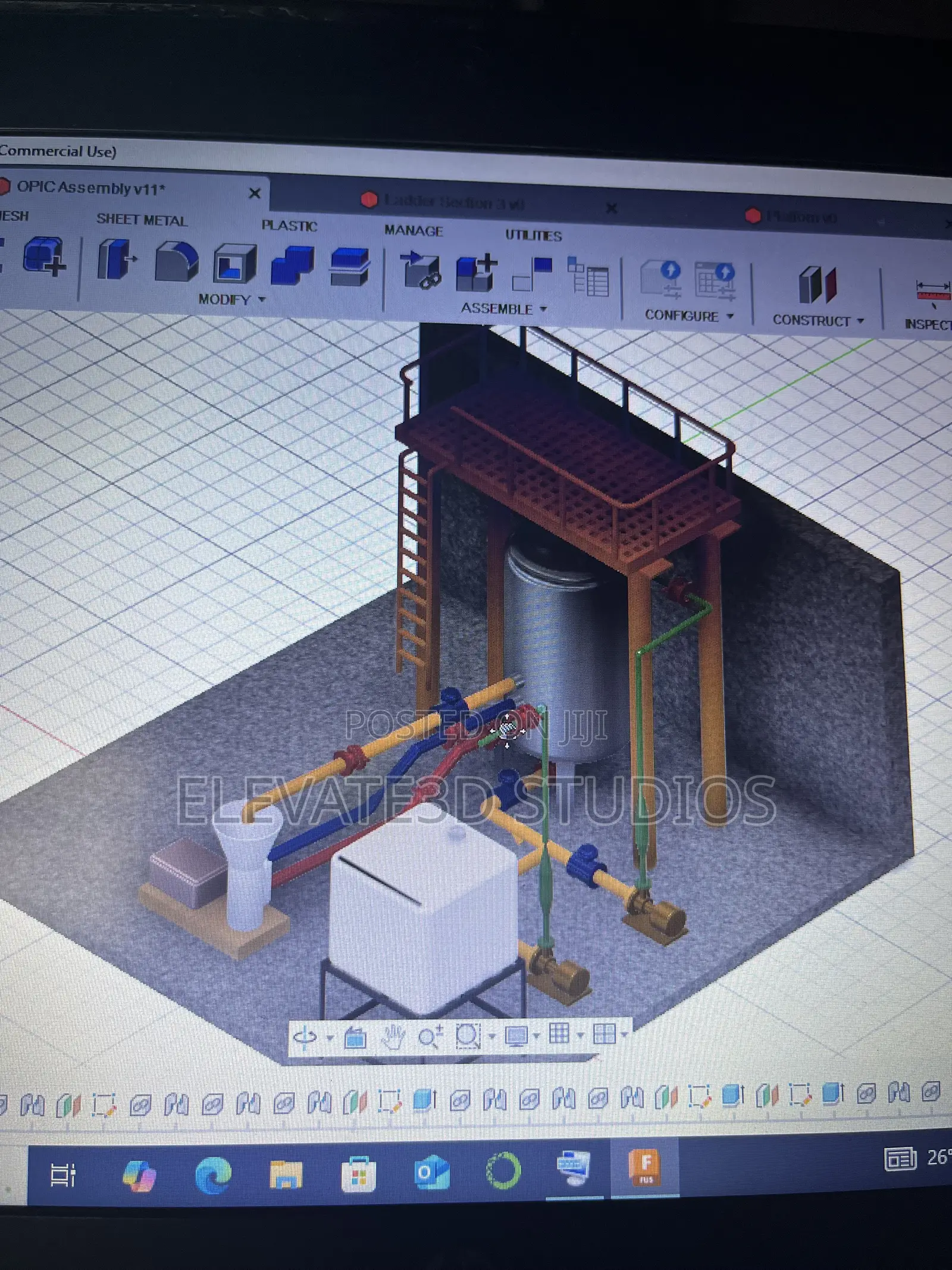Viewport: 952px width, 1270px height.
Task: Open the Orbit tool dropdown arrow
Action: (x=330, y=1038)
